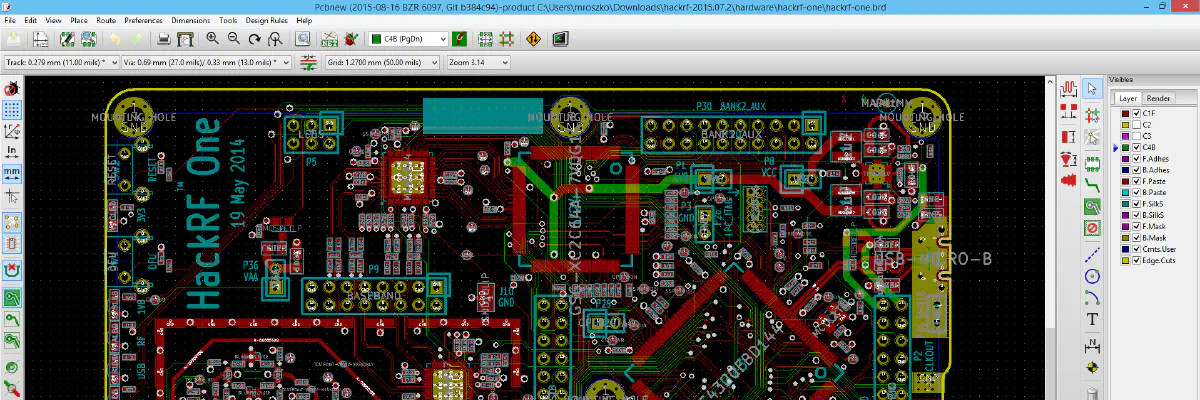Click the Zoom to fit icon

pos(276,39)
